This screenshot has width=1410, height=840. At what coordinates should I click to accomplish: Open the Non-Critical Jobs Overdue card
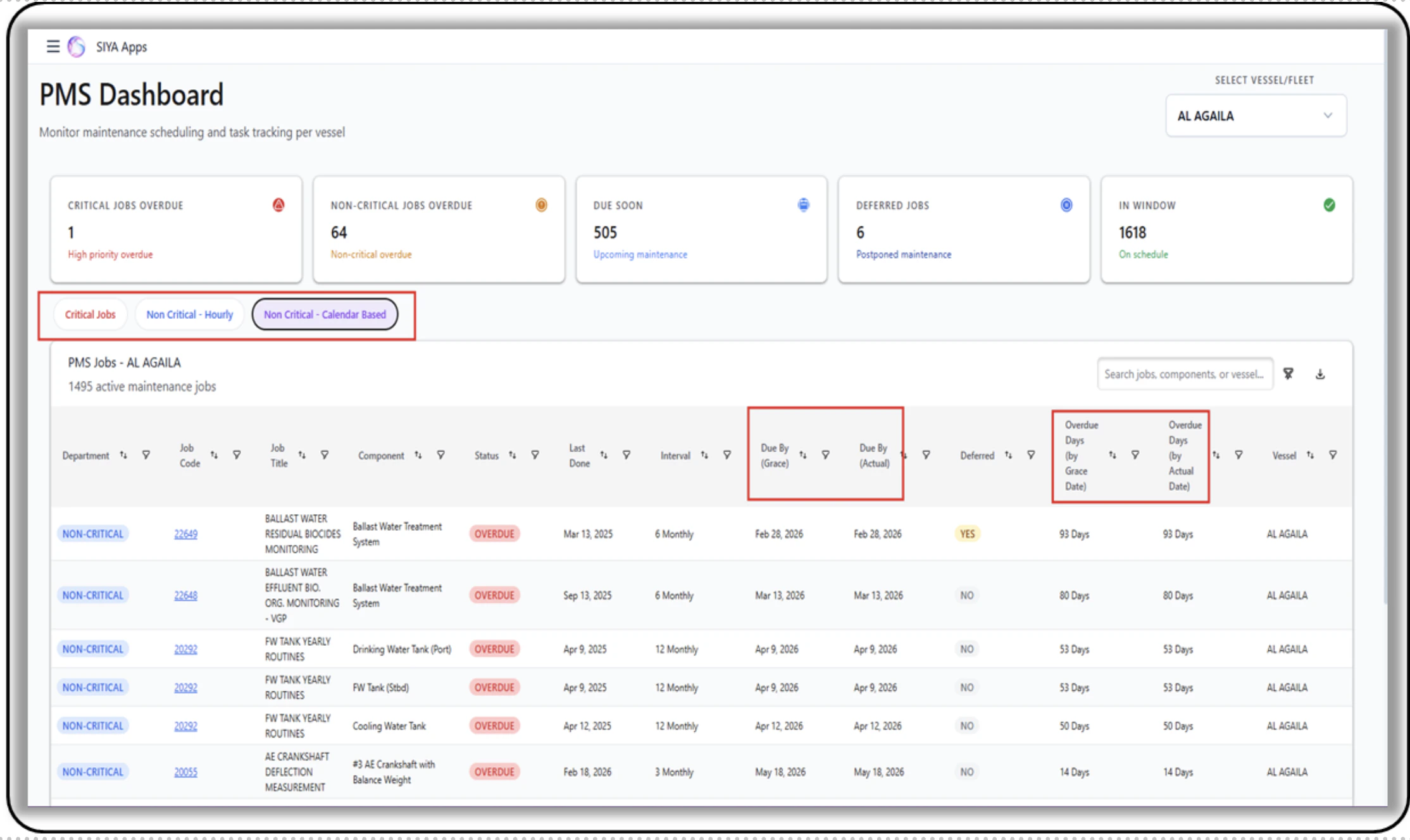click(x=439, y=229)
